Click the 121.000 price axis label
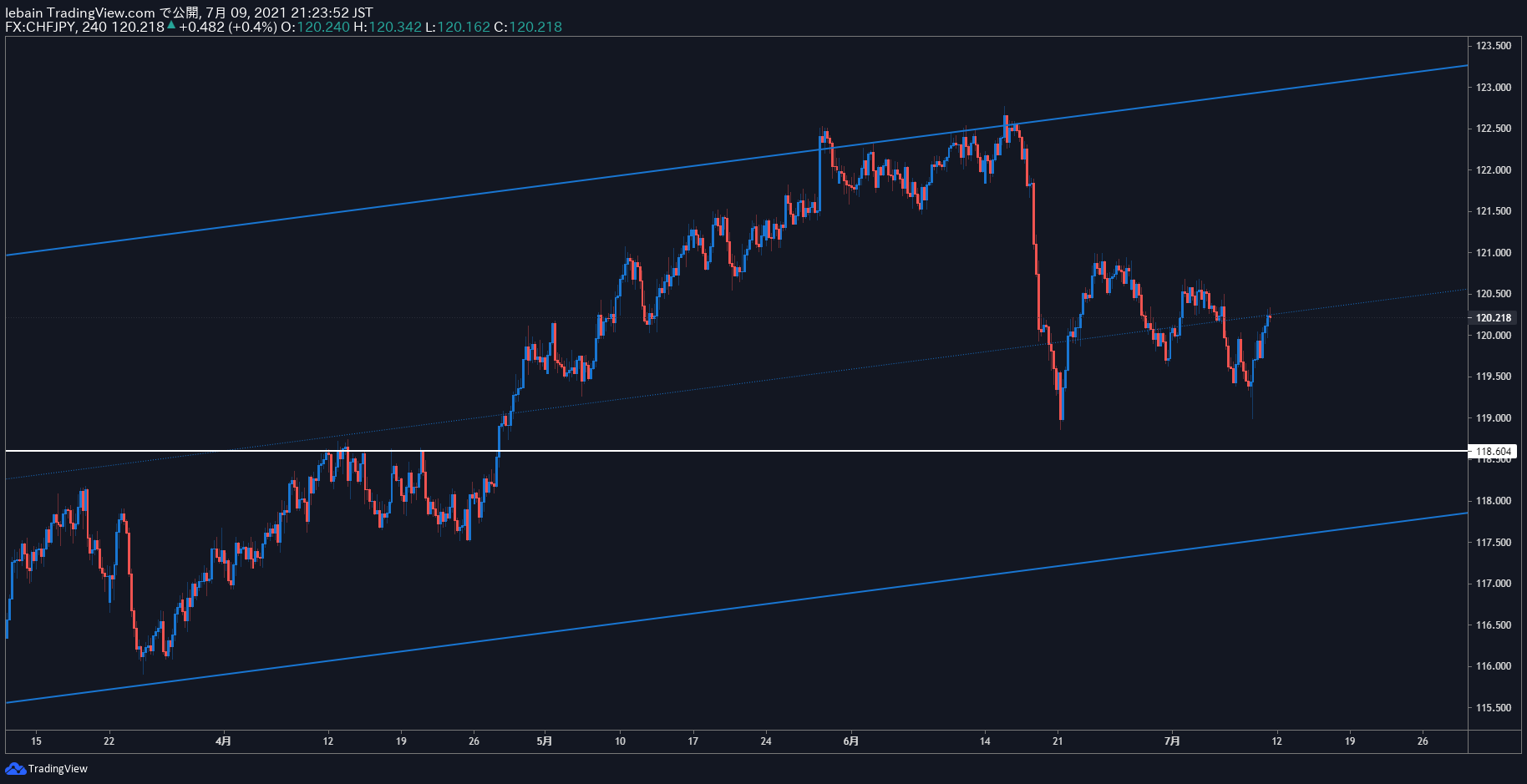 [1494, 252]
